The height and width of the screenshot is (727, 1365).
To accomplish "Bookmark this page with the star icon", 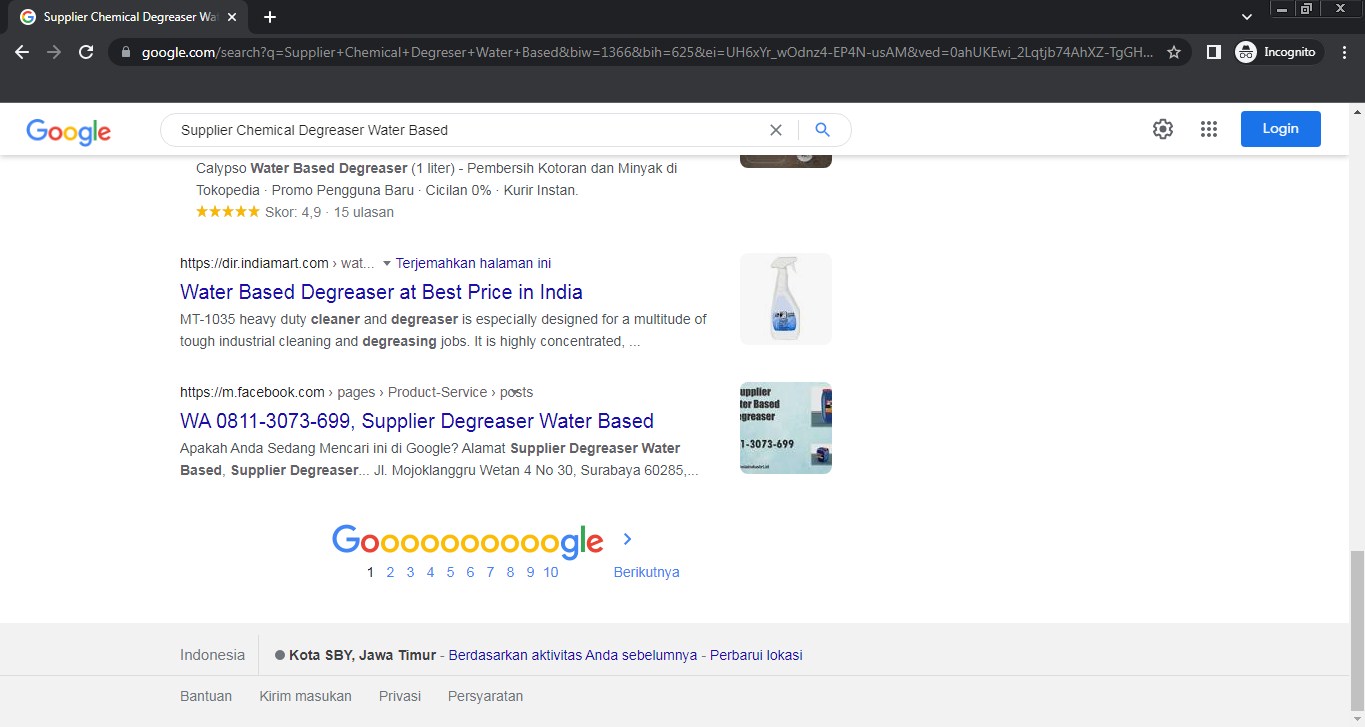I will (1174, 52).
